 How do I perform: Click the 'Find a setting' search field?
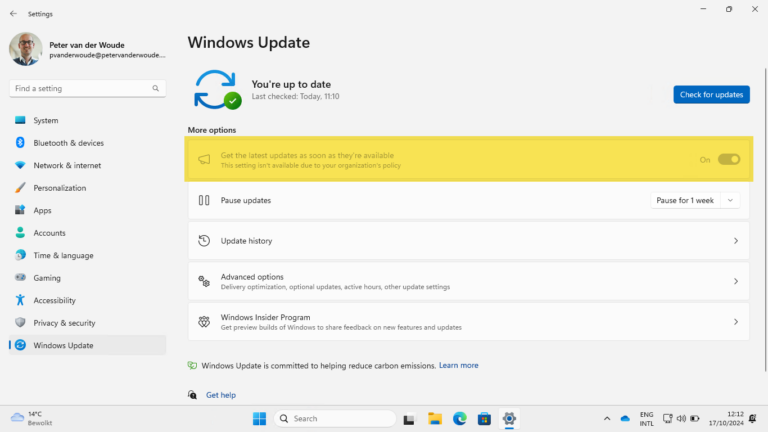pyautogui.click(x=80, y=88)
